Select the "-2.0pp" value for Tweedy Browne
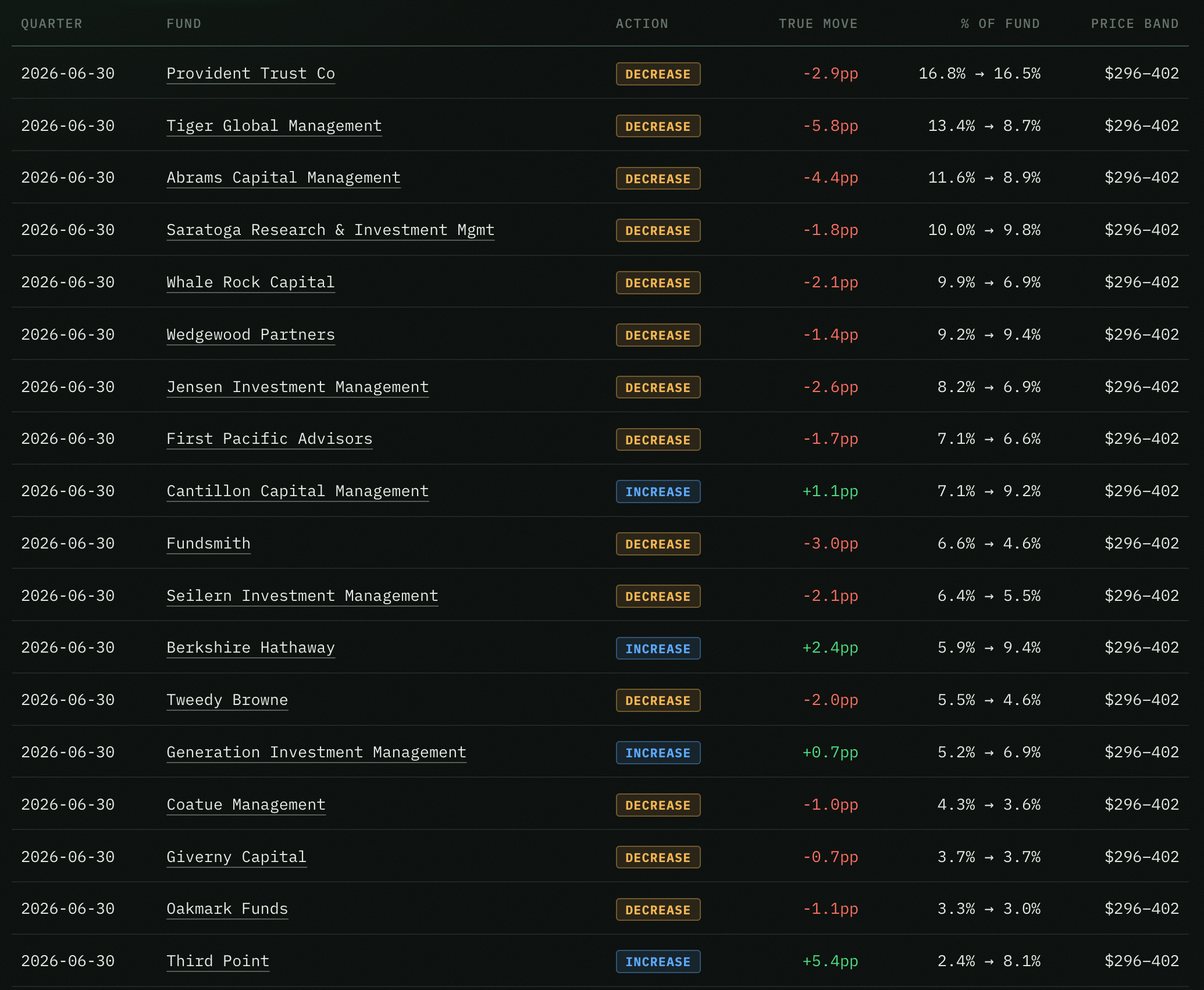The width and height of the screenshot is (1204, 990). 831,700
